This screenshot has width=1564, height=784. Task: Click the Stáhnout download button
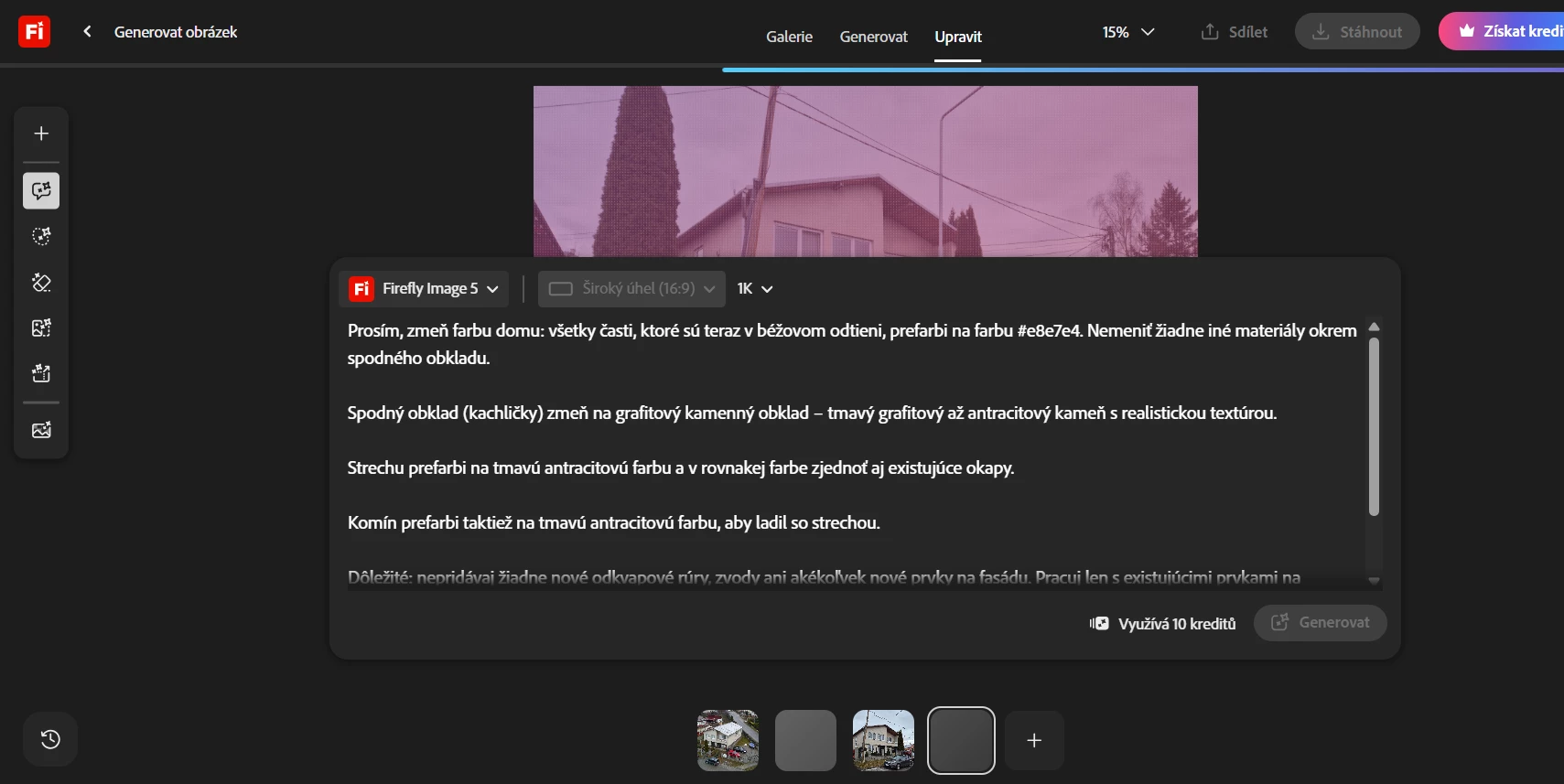coord(1357,31)
